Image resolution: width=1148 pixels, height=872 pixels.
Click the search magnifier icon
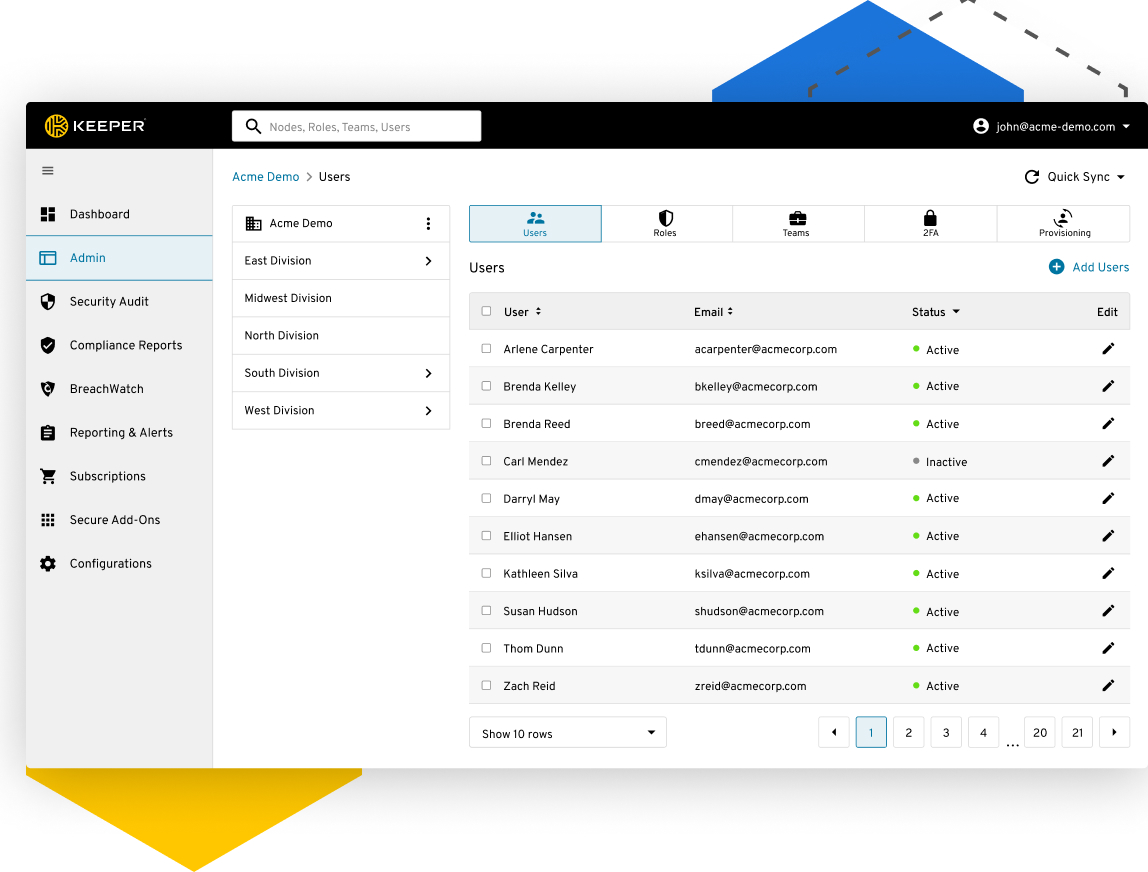click(253, 126)
